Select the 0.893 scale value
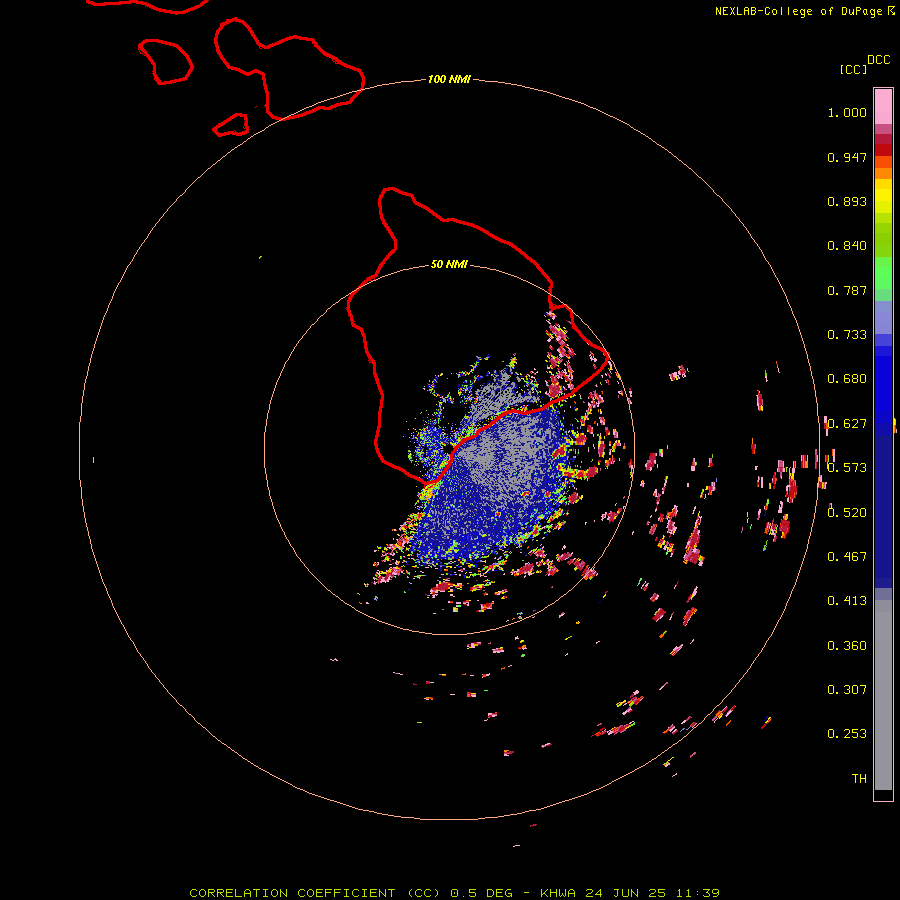 [847, 201]
